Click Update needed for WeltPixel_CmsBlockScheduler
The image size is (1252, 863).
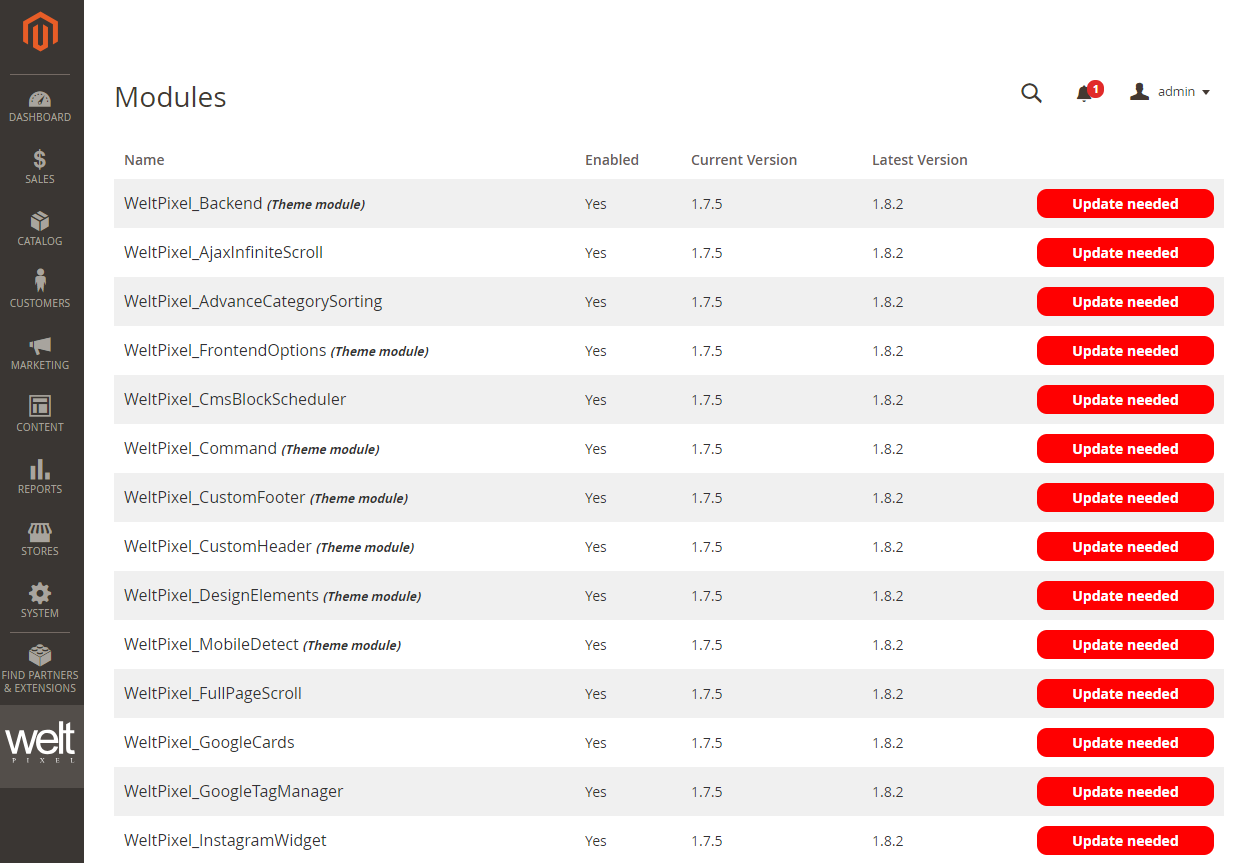[x=1125, y=400]
